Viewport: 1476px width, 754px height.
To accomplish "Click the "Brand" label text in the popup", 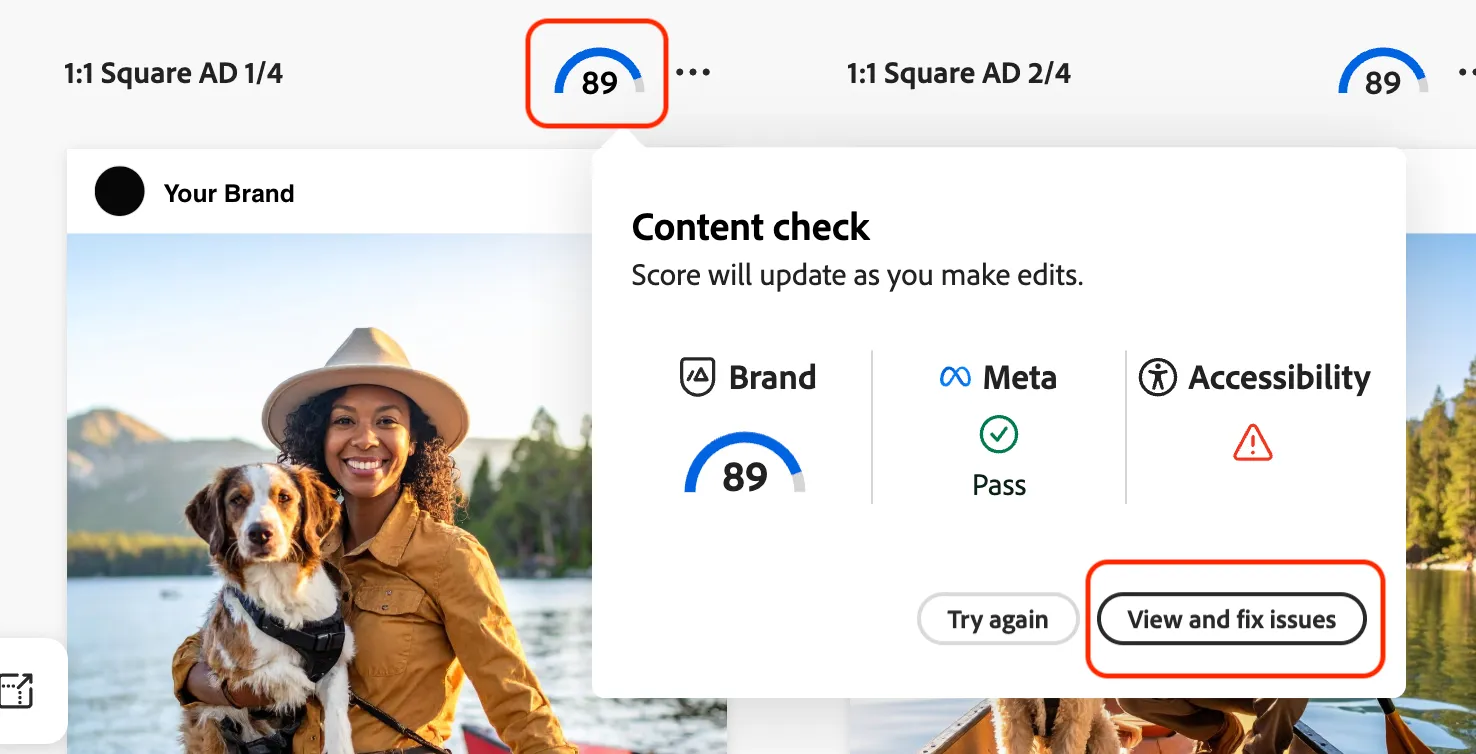I will coord(772,377).
